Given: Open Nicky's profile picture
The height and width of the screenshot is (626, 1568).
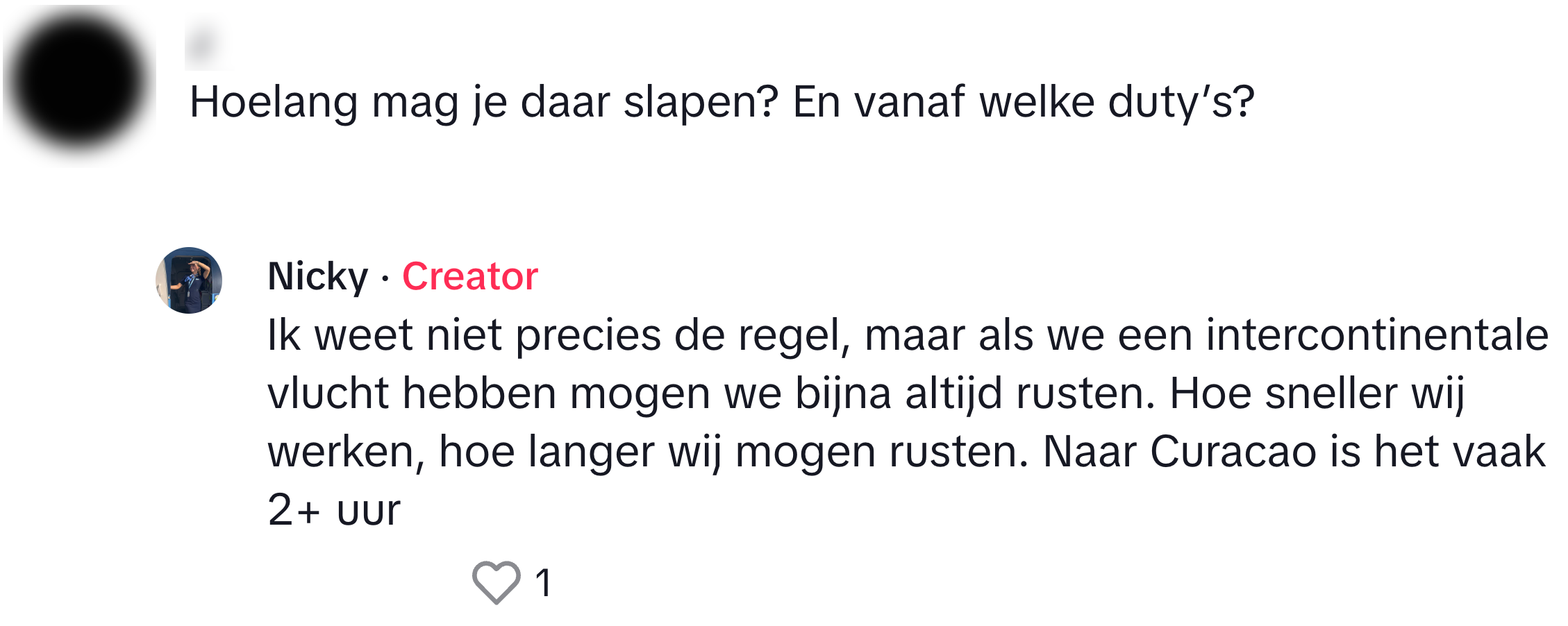Looking at the screenshot, I should 189,280.
